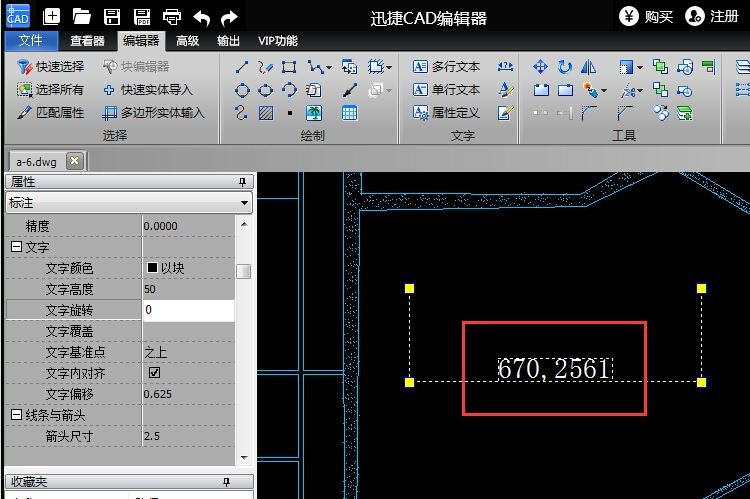Open the 文件 menu
The width and height of the screenshot is (750, 499).
point(31,41)
